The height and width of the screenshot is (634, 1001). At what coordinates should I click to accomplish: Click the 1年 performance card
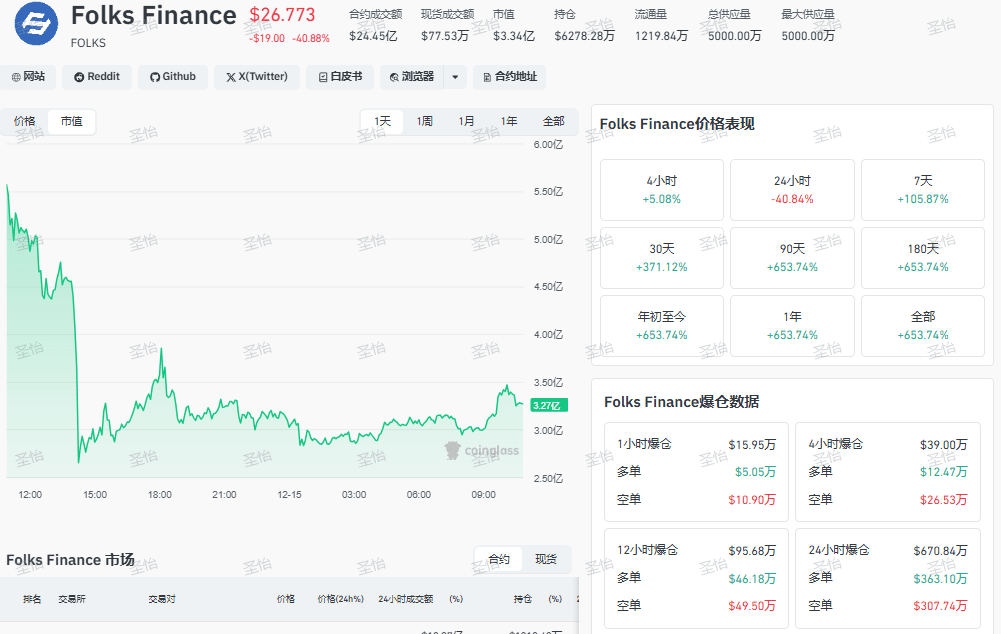pyautogui.click(x=792, y=326)
